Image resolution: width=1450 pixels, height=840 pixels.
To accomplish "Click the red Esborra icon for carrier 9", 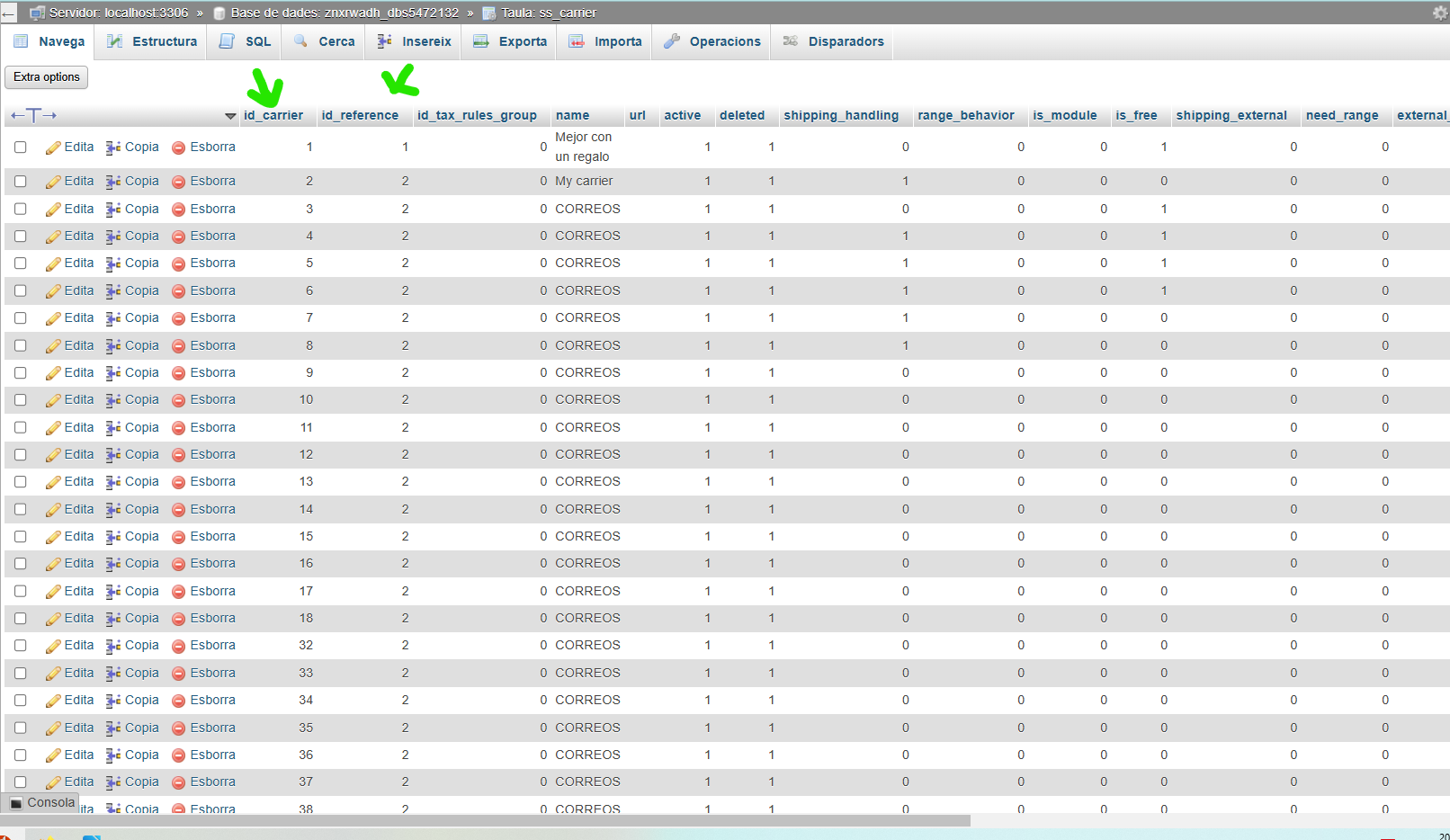I will point(178,373).
